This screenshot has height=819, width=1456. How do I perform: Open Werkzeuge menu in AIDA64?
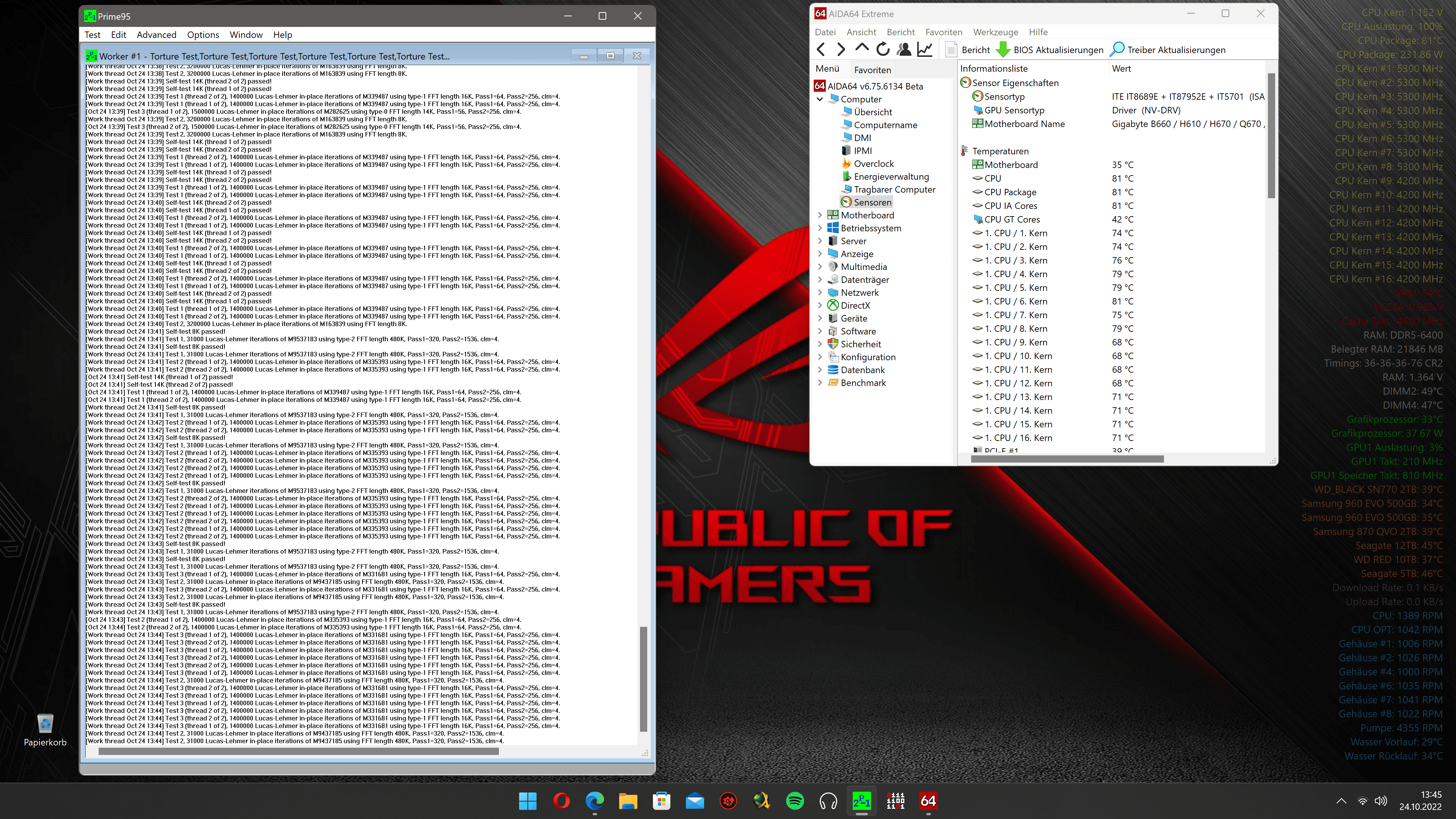(995, 32)
